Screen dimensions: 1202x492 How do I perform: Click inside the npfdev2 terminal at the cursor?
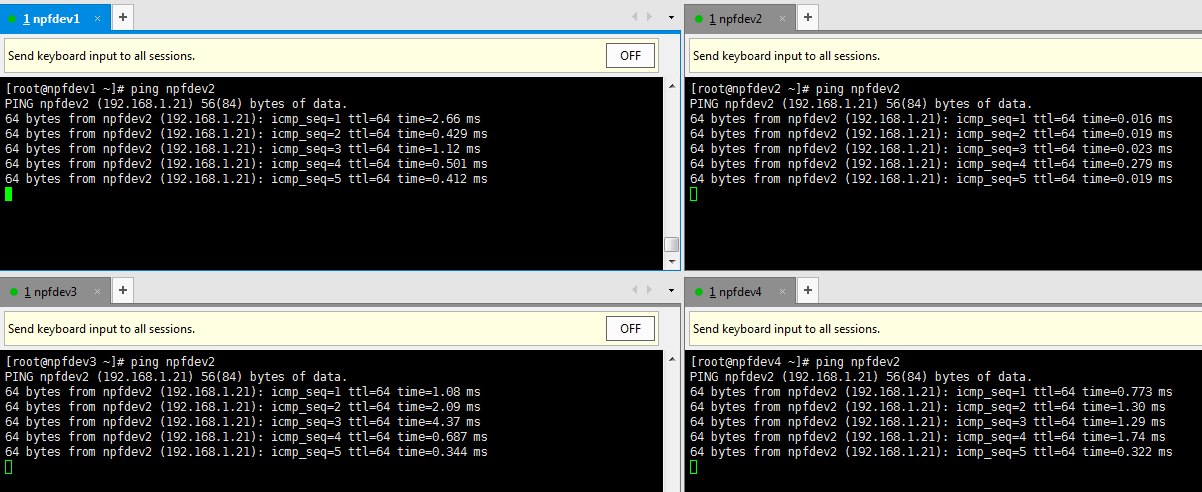pyautogui.click(x=694, y=194)
